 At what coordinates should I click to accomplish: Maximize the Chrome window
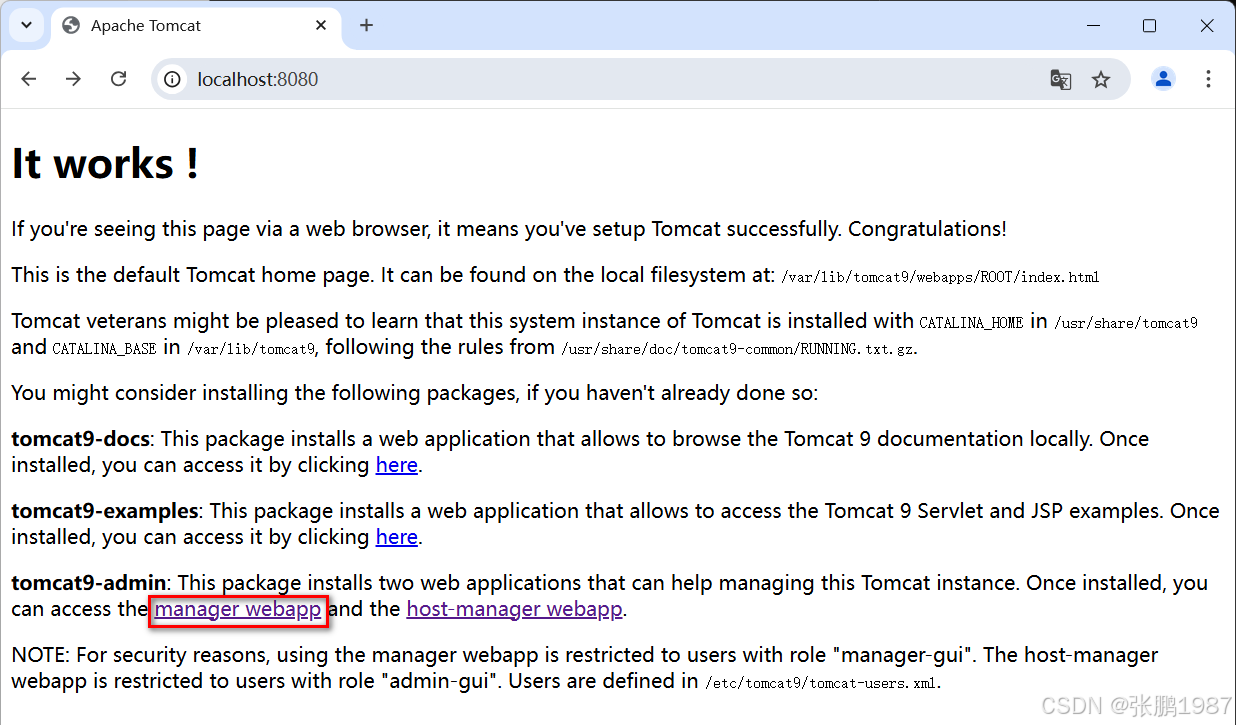[1149, 26]
